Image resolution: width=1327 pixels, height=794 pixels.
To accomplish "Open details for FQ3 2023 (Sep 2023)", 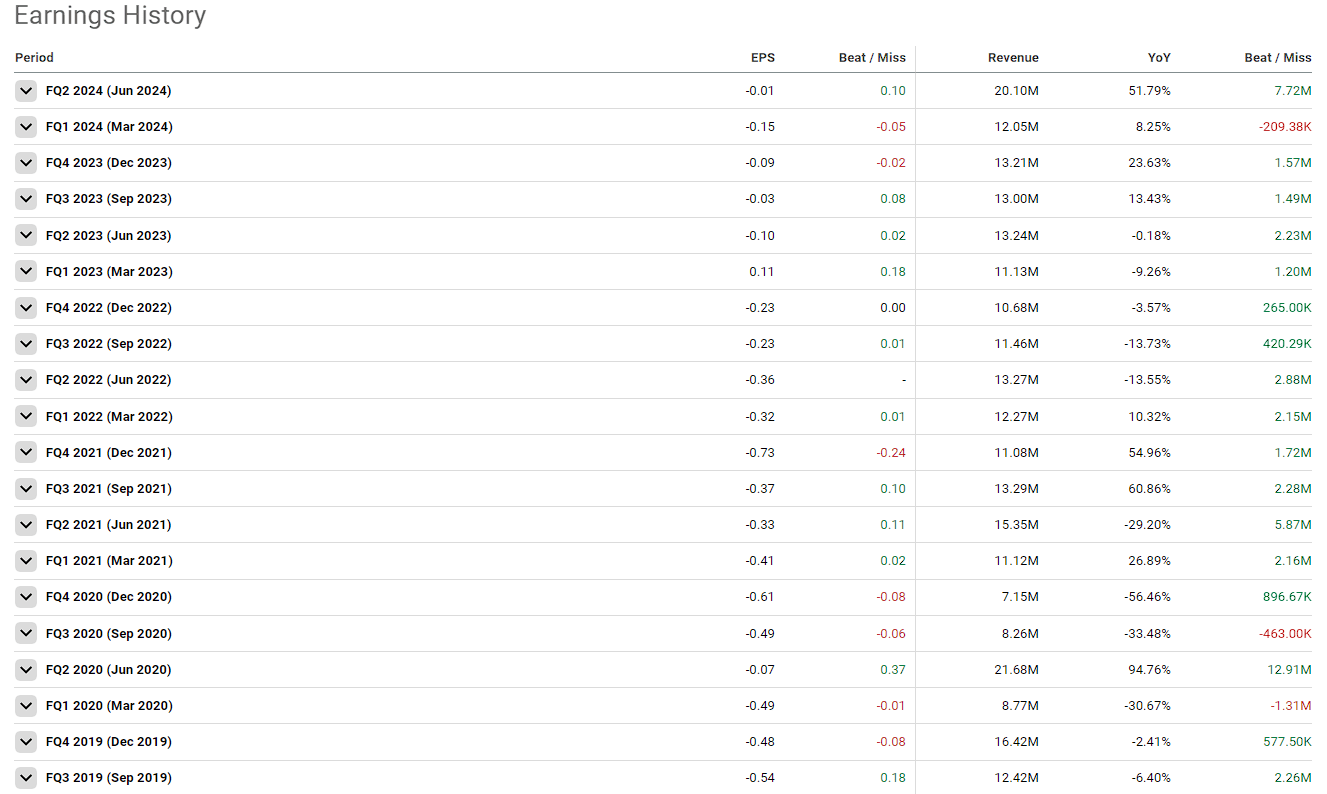I will pyautogui.click(x=26, y=199).
